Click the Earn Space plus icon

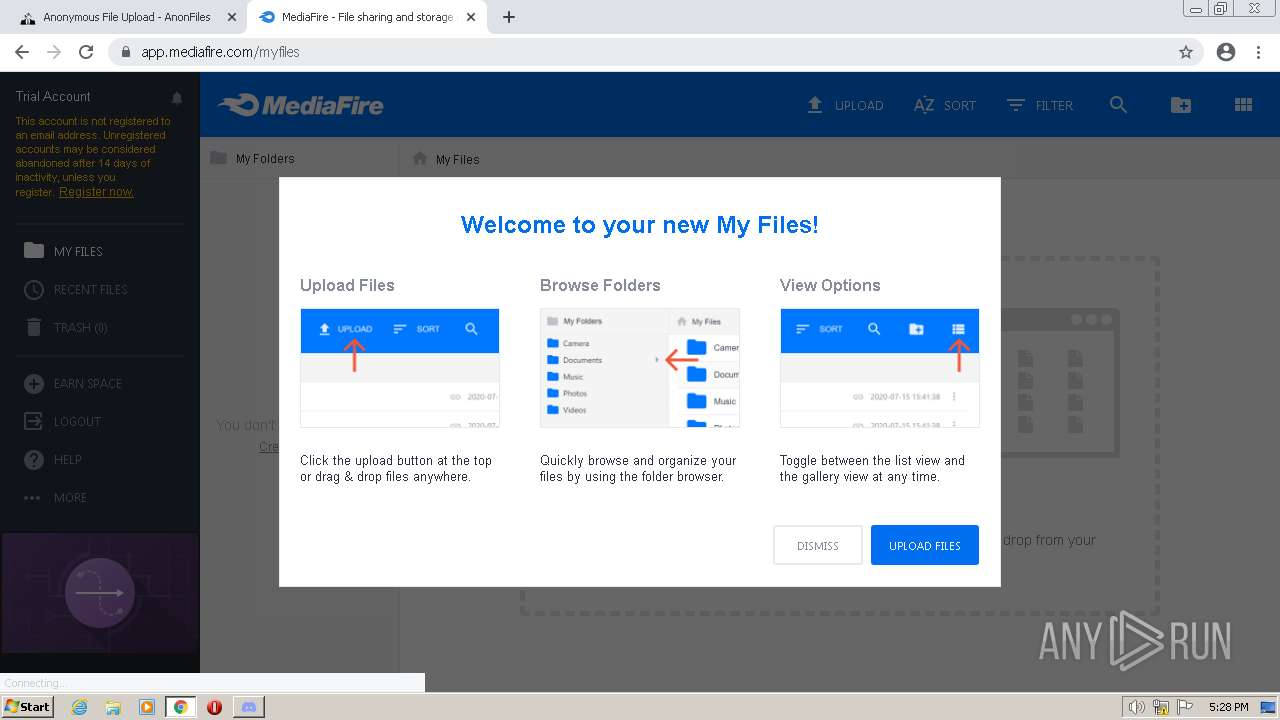[34, 383]
